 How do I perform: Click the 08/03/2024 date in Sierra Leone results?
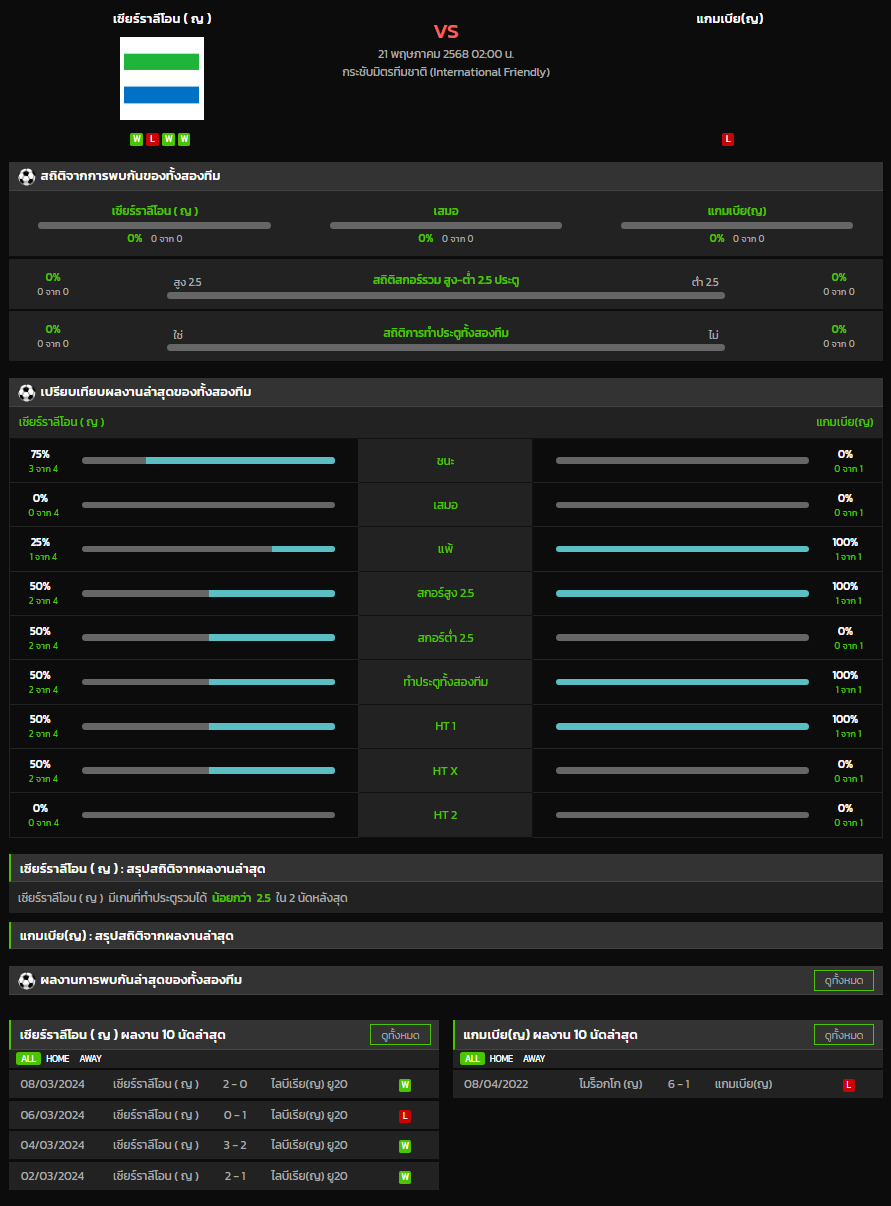[53, 1084]
